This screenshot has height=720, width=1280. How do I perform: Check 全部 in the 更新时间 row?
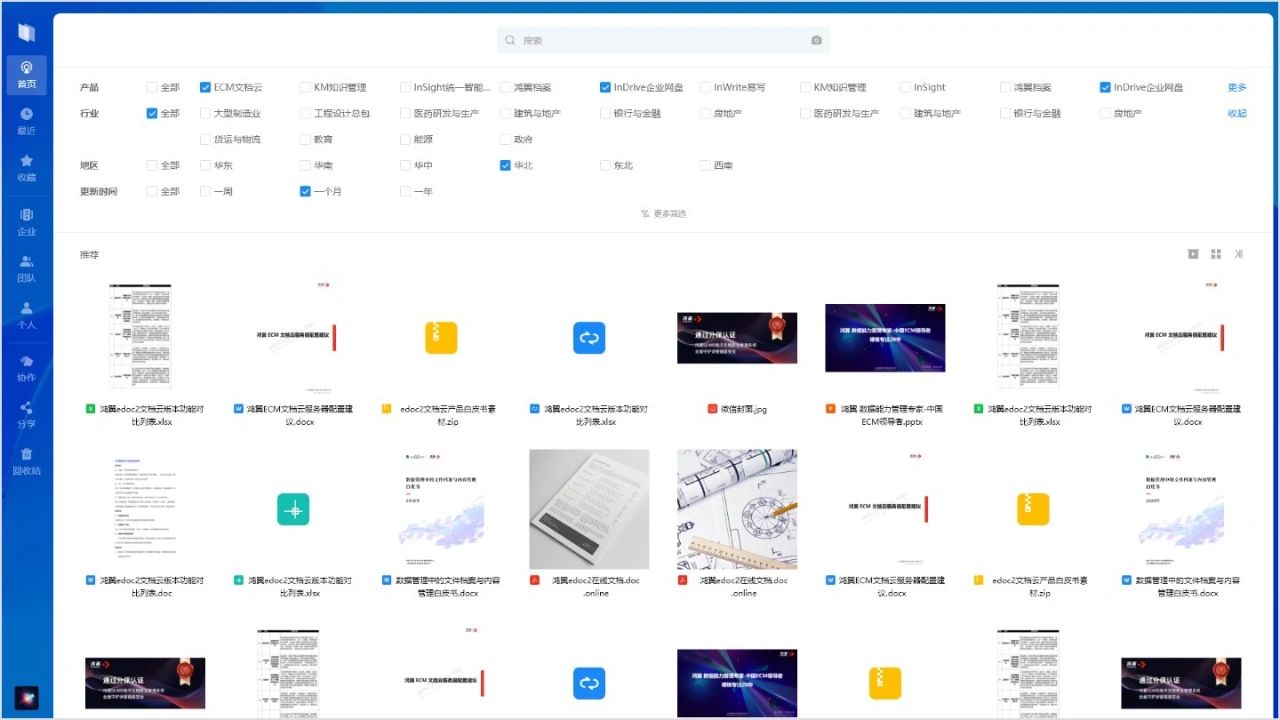pos(152,191)
